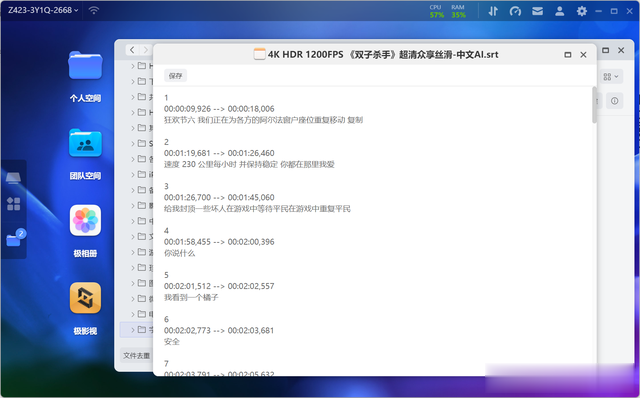Open the transfer tasks arrows icon
Screen dimensions: 640x398
[x=493, y=11]
